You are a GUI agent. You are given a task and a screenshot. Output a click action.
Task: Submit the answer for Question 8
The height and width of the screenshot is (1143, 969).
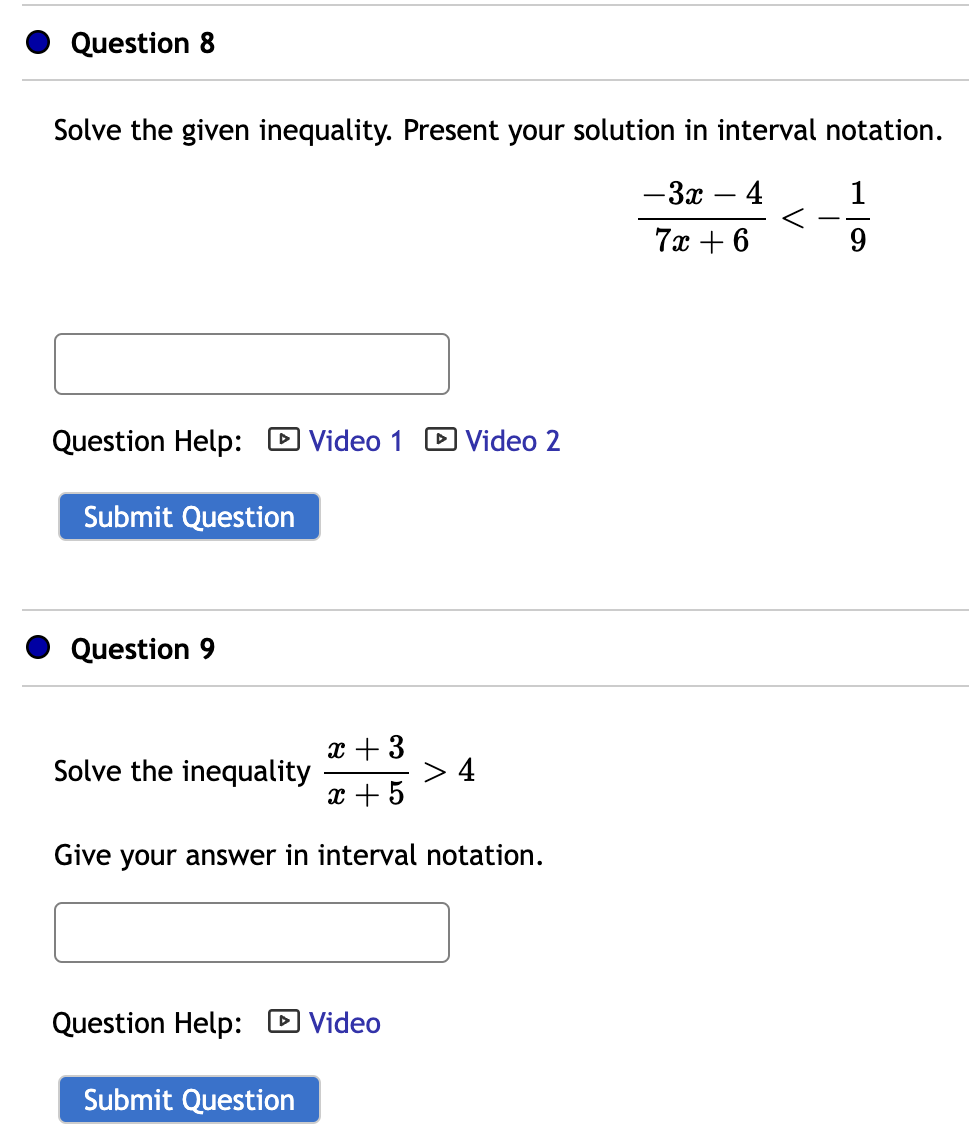[188, 516]
